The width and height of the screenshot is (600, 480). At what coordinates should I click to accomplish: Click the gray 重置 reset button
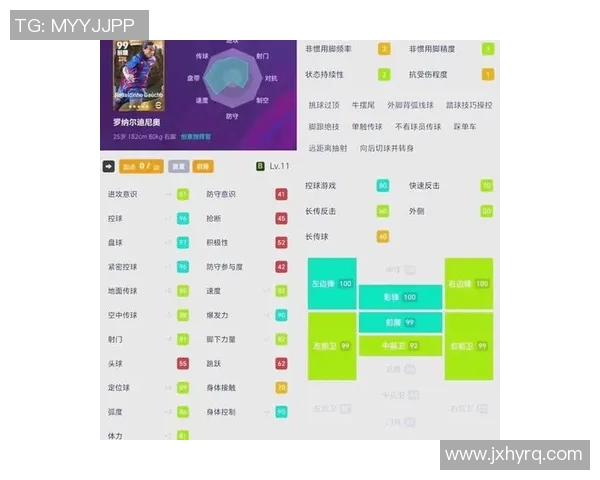tap(178, 167)
